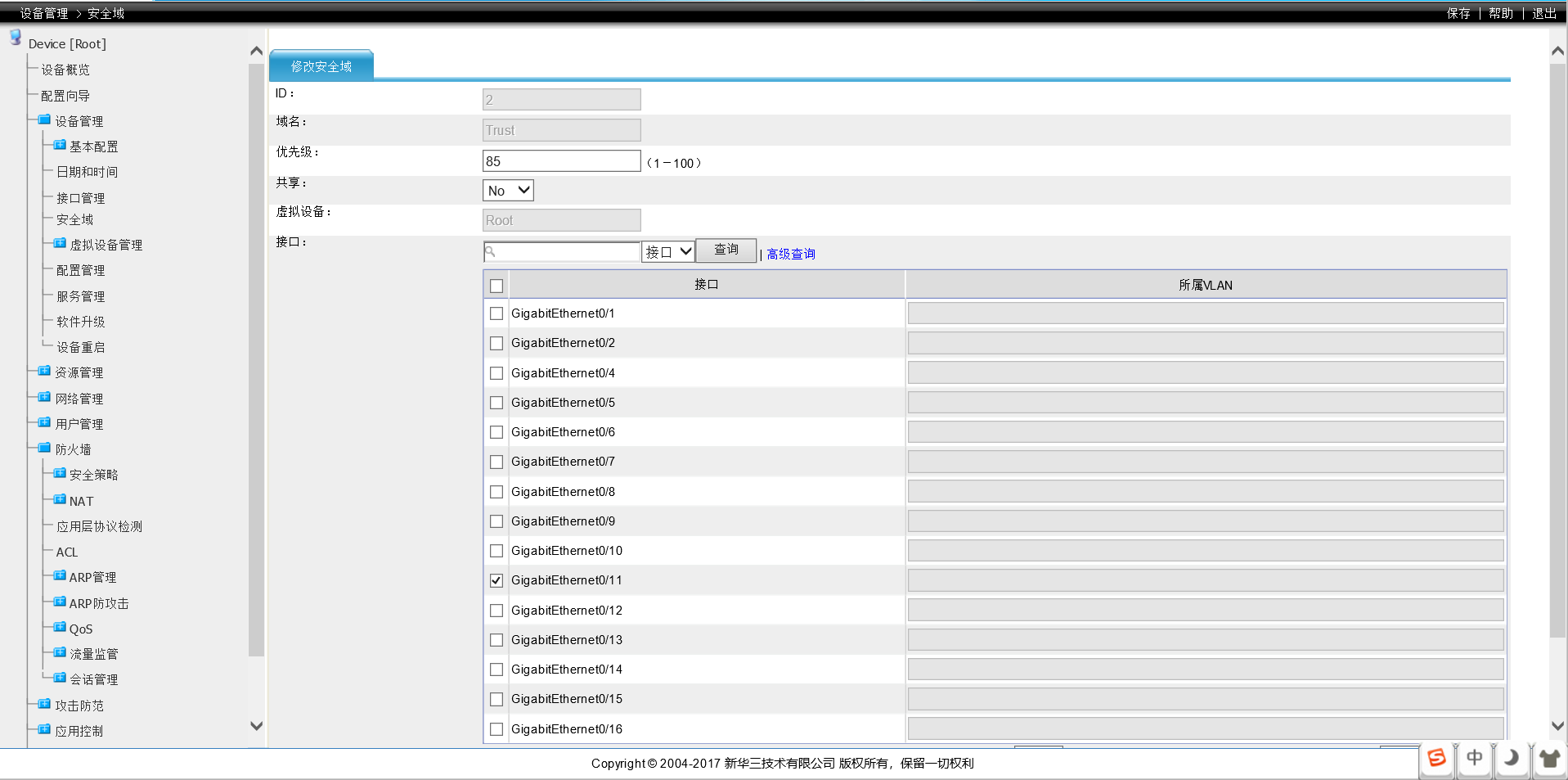Viewport: 1568px width, 780px height.
Task: Expand the 资源管理 folder icon
Action: 45,371
